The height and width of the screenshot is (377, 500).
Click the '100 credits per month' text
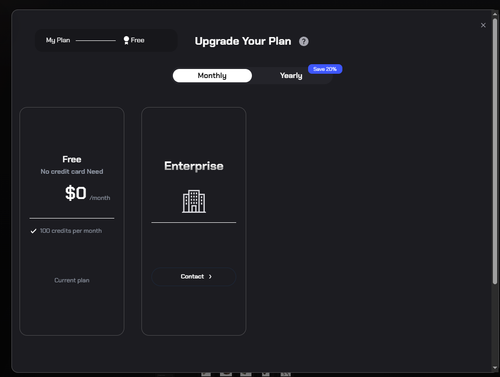(x=71, y=231)
